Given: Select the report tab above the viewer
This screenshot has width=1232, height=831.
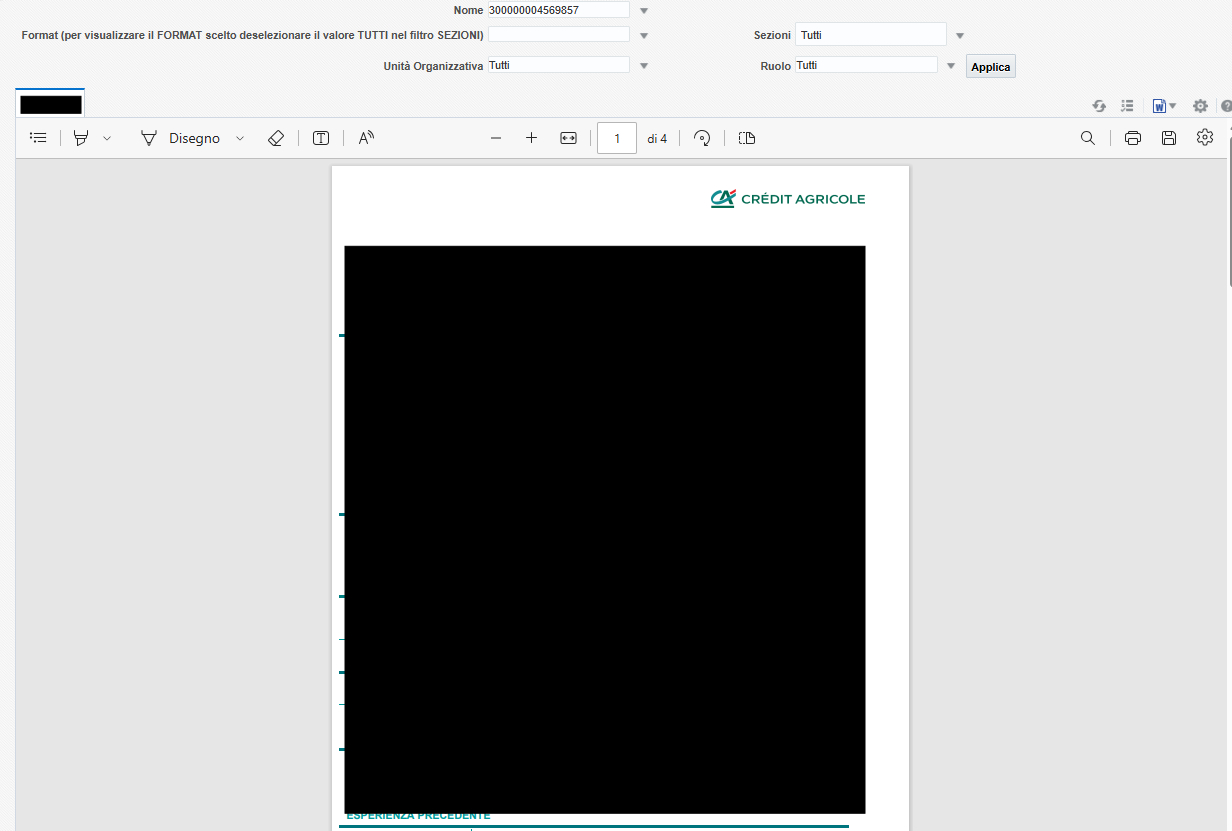Looking at the screenshot, I should (50, 103).
